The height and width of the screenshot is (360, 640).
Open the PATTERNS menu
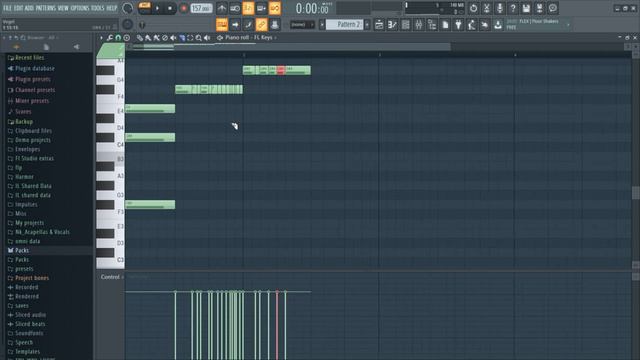[x=45, y=8]
